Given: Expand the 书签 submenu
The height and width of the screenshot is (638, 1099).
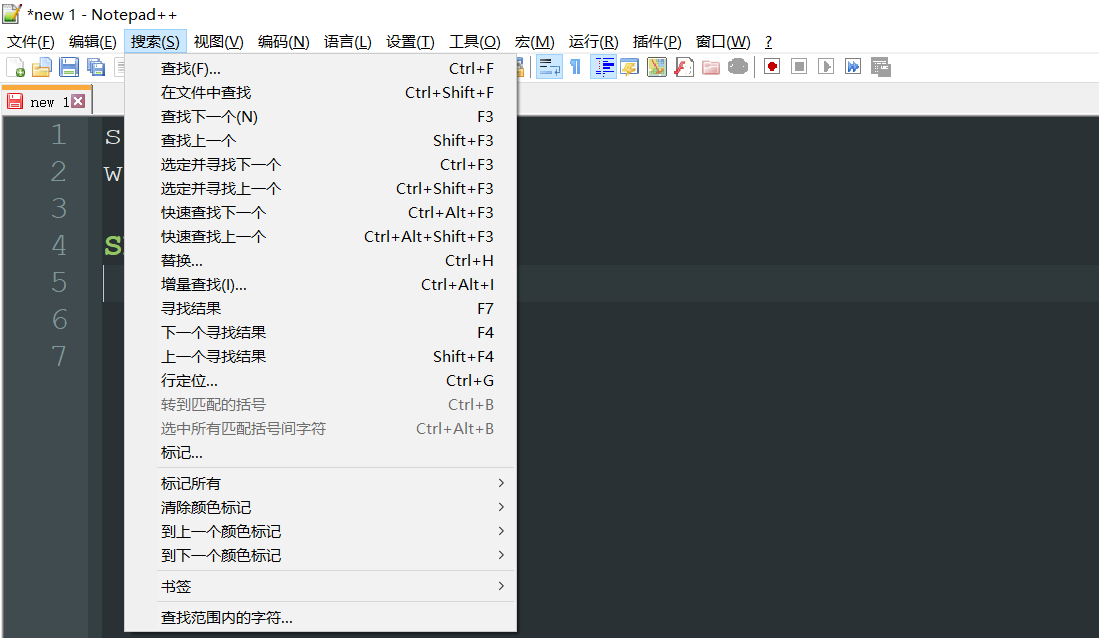Looking at the screenshot, I should (320, 586).
